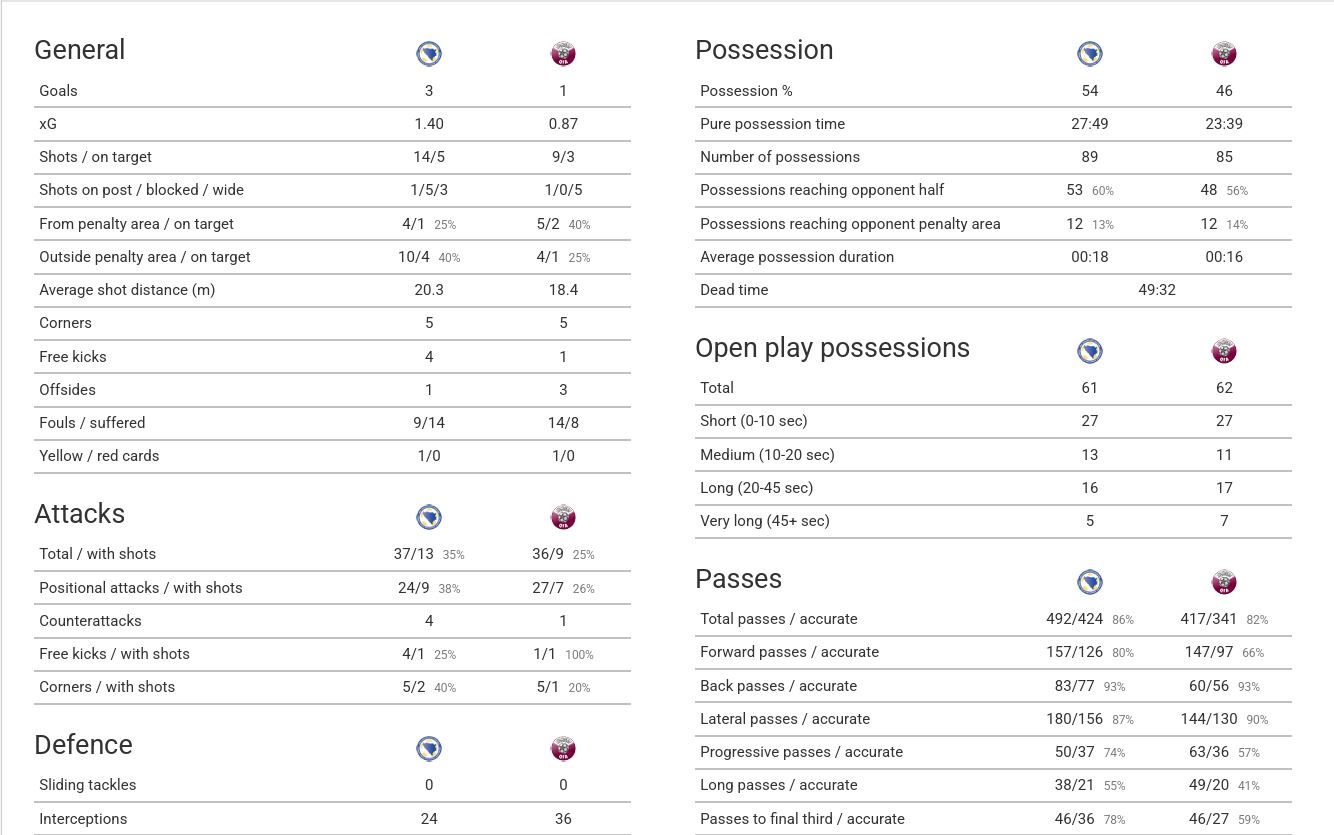Click Qatar crest icon in General header

563,53
